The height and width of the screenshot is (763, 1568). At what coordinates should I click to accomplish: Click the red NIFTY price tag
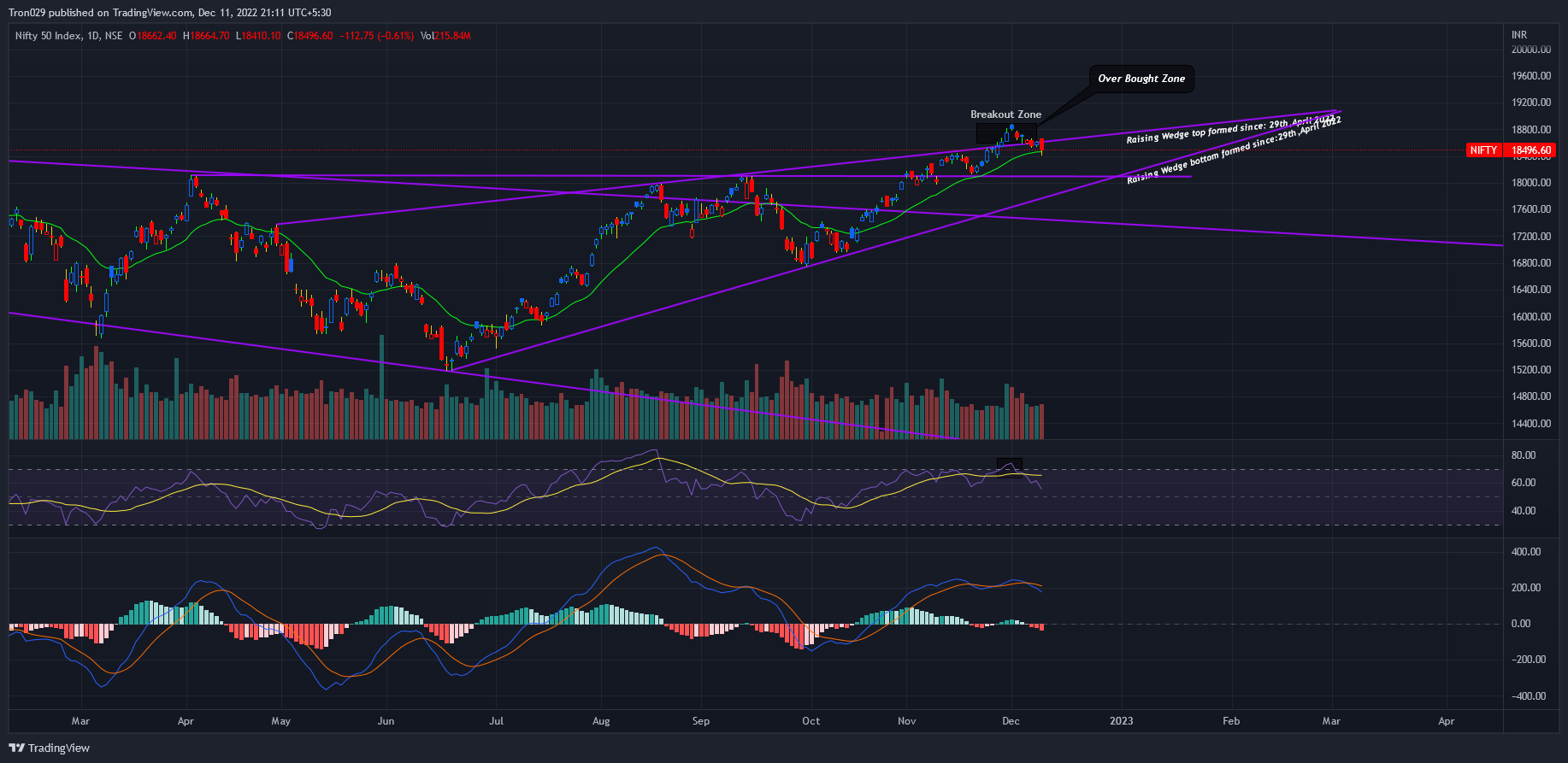click(x=1485, y=150)
